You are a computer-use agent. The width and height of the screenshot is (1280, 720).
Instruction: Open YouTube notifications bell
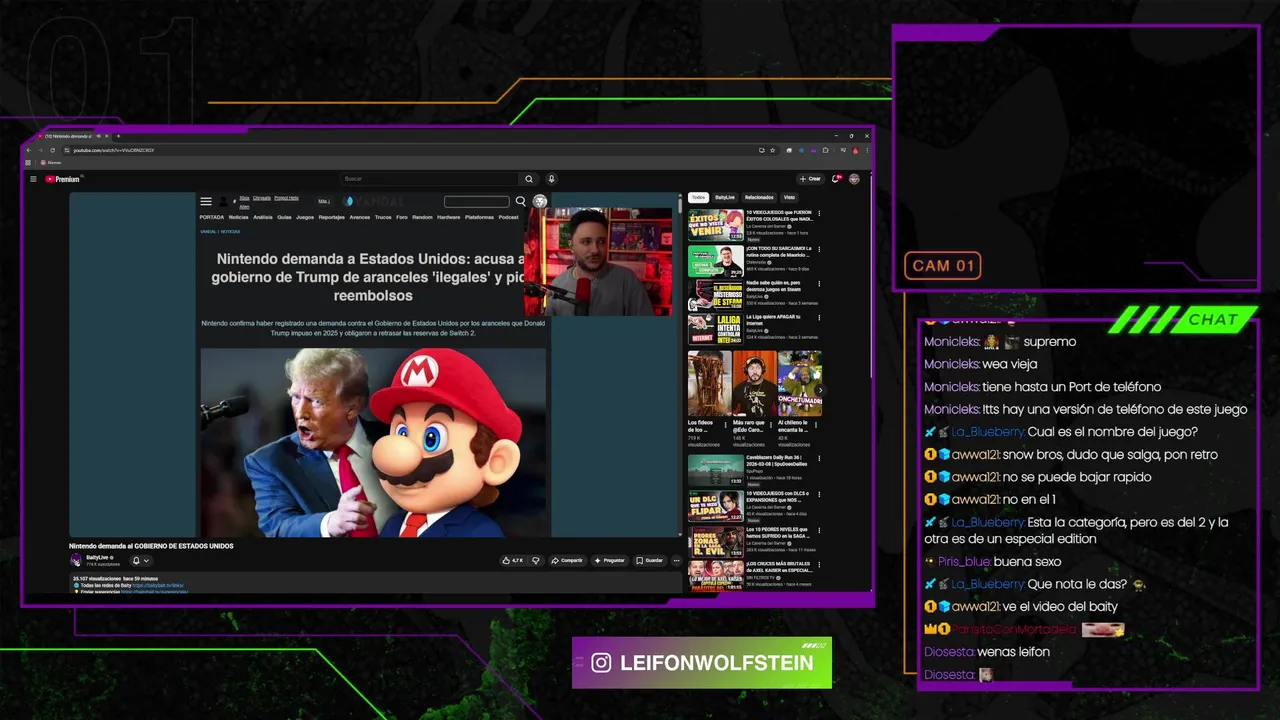click(x=836, y=179)
